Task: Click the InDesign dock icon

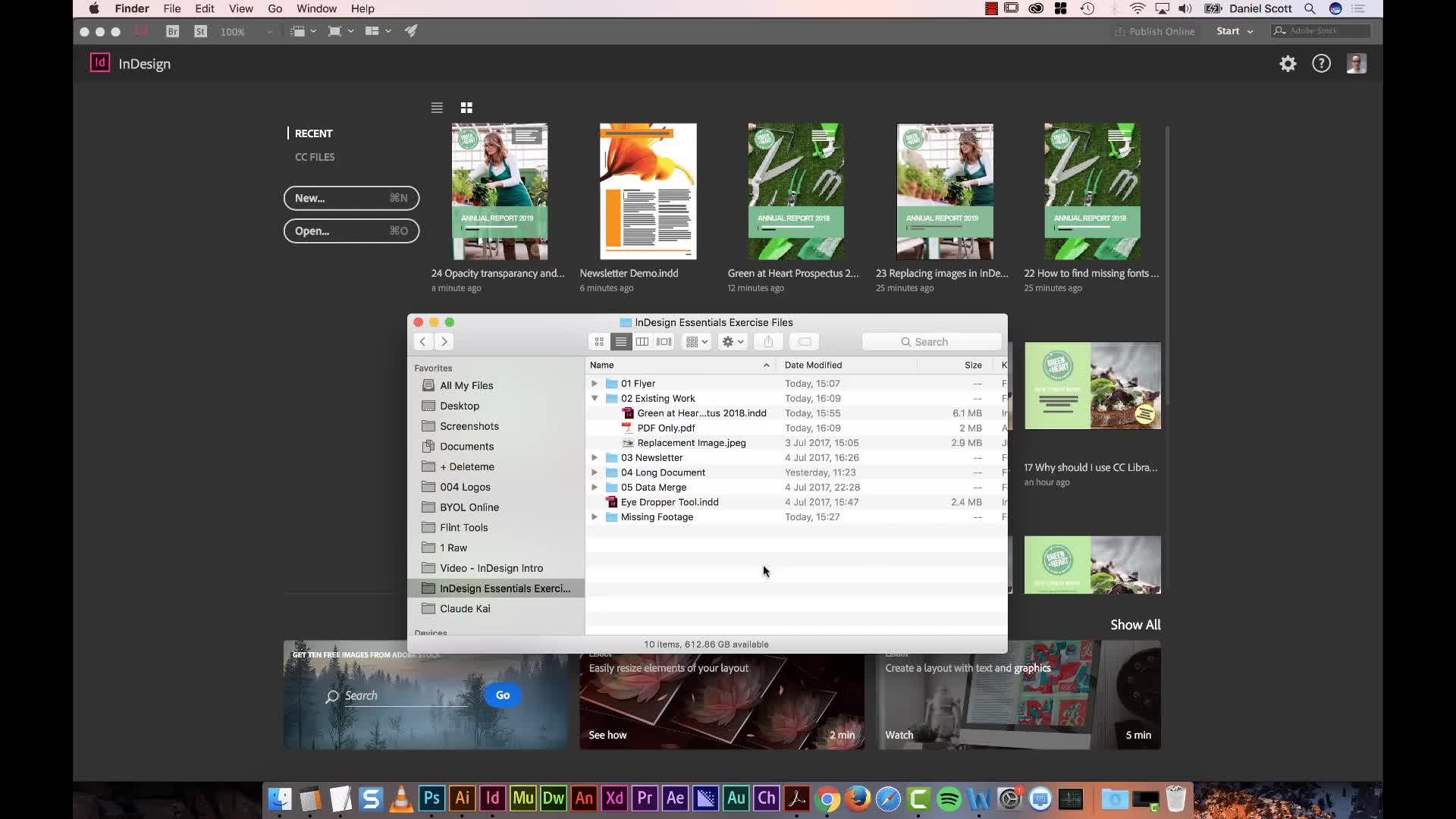Action: tap(492, 799)
